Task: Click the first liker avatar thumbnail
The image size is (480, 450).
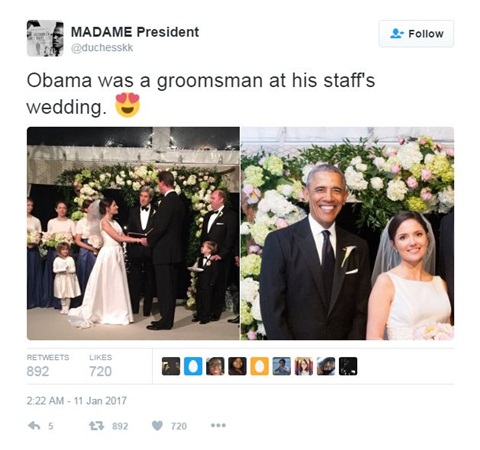Action: (x=171, y=366)
